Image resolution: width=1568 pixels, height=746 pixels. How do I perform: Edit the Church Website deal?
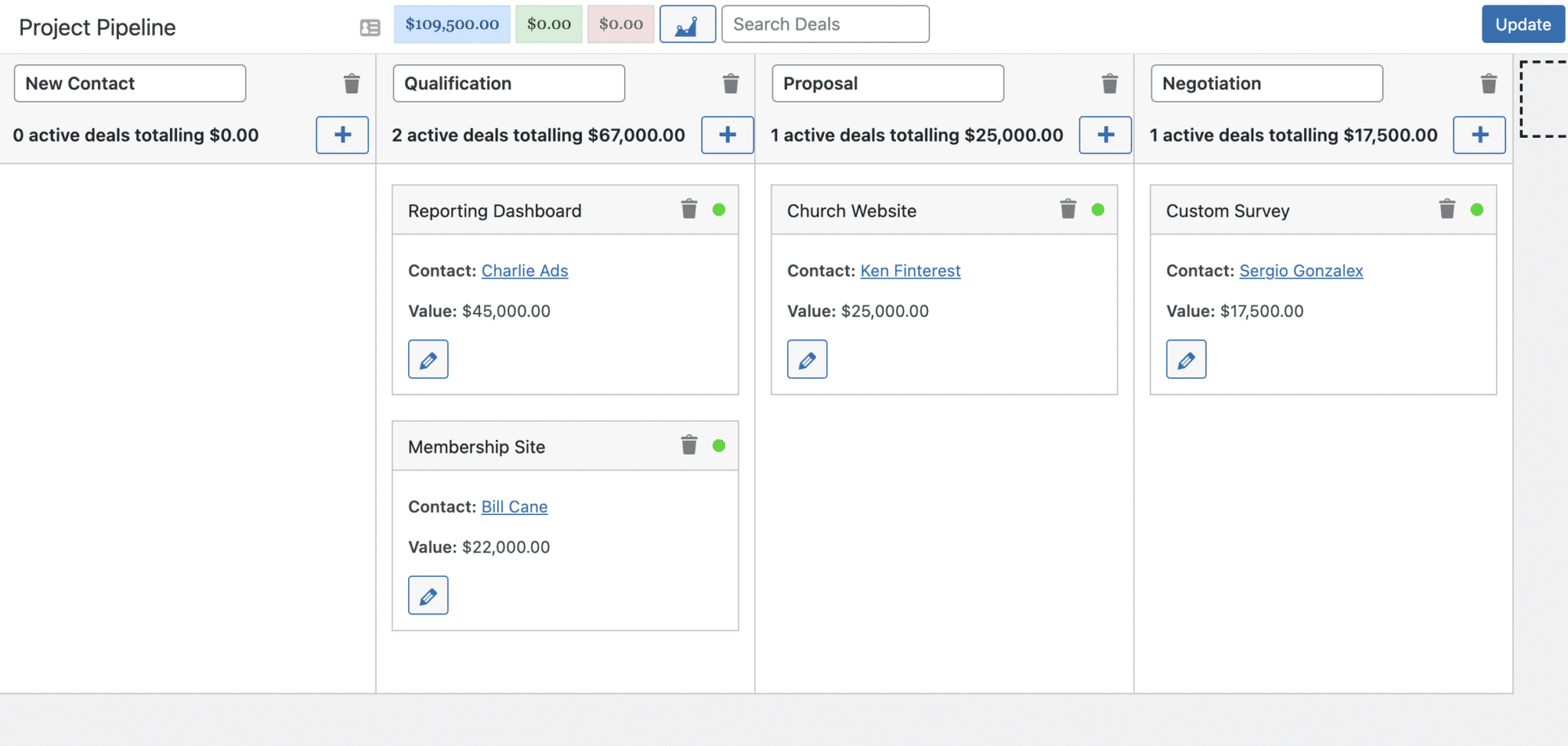807,360
